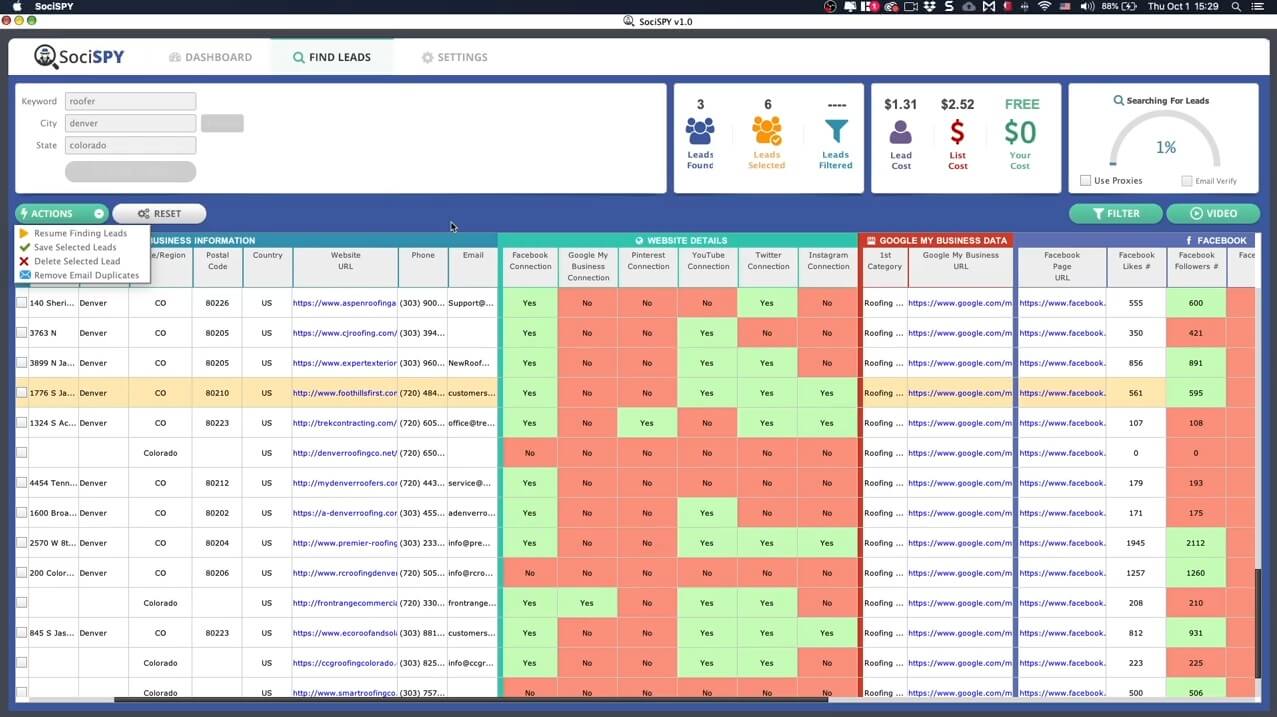The width and height of the screenshot is (1277, 717).
Task: Select checkbox for 140 Sheri row
Action: point(22,303)
